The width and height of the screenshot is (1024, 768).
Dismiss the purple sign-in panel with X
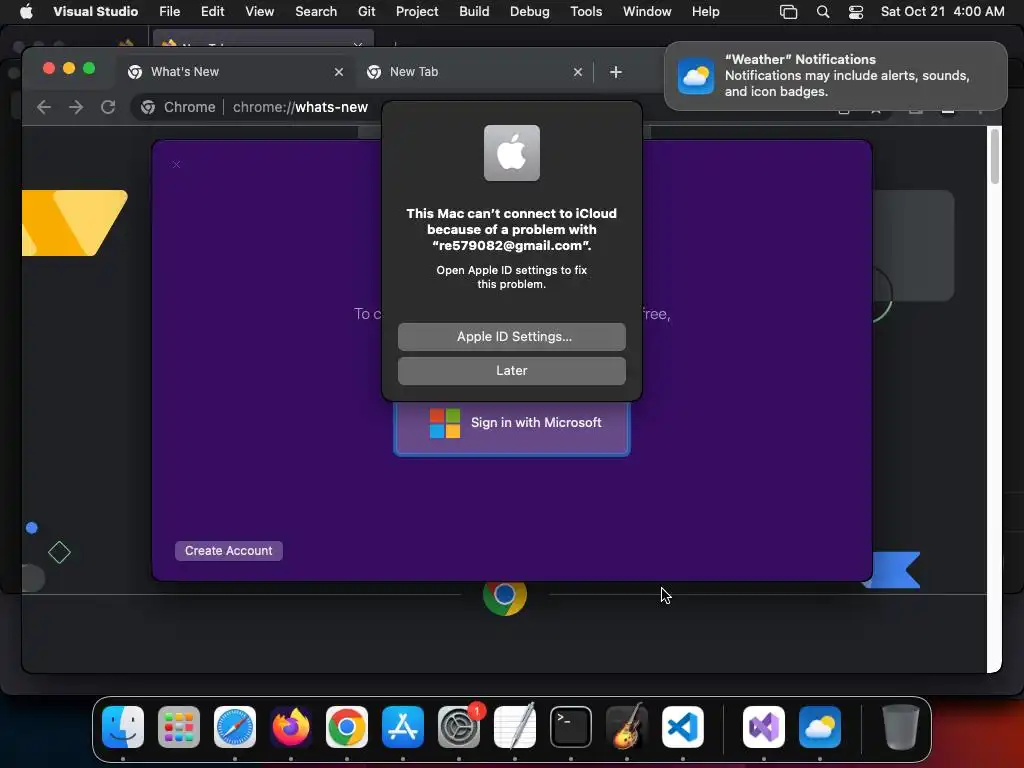point(176,165)
